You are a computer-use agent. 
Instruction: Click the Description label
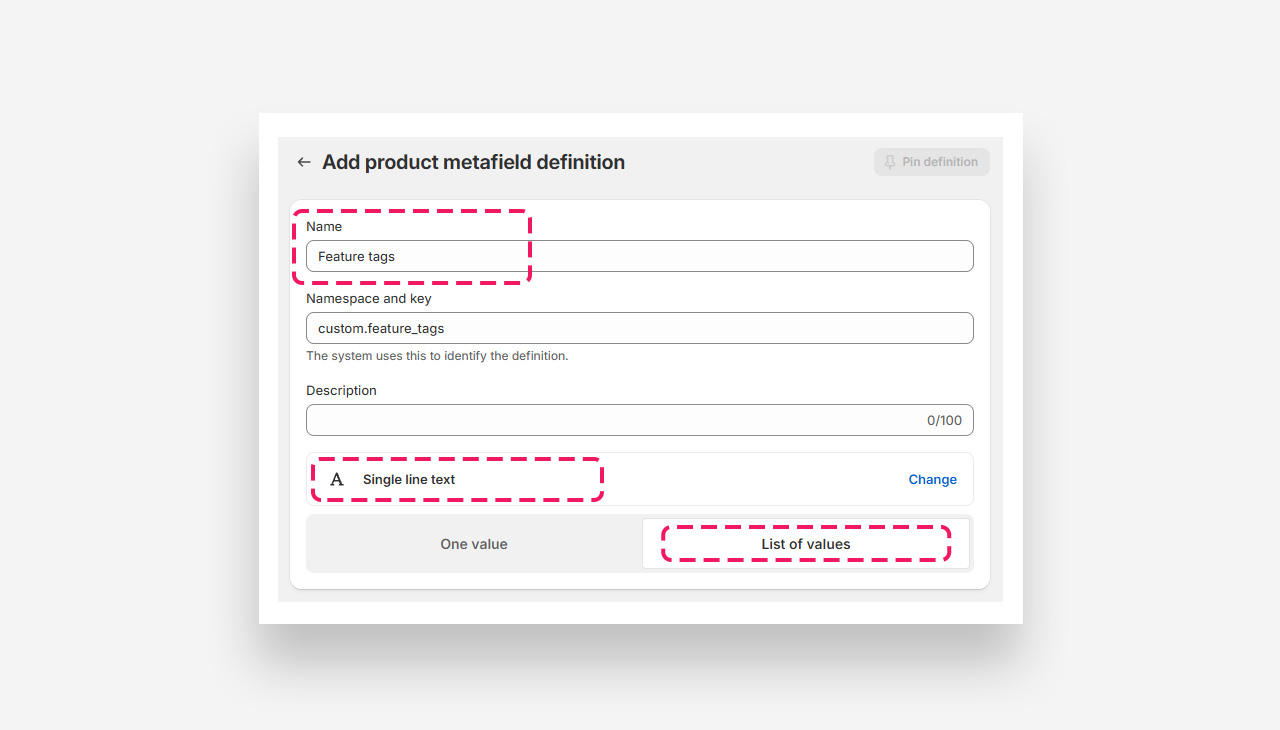click(341, 391)
